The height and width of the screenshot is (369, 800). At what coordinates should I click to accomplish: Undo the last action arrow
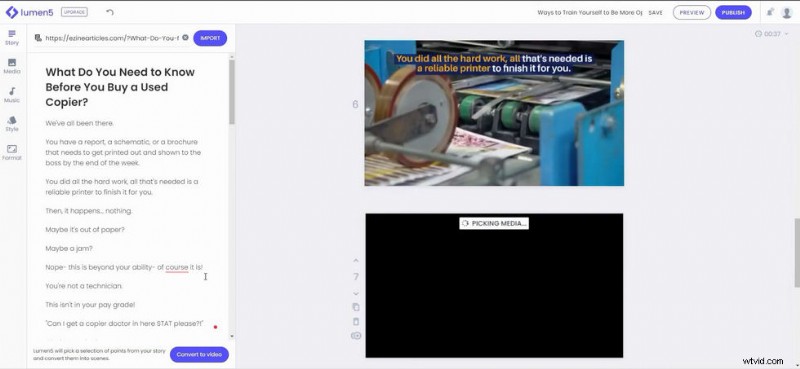110,12
